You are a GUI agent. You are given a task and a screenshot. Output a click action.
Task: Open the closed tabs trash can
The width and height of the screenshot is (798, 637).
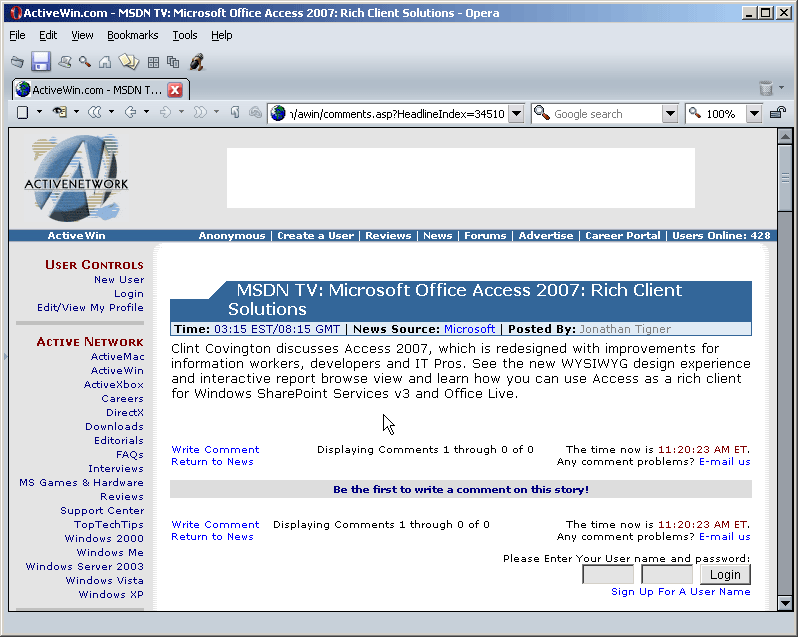coord(766,88)
